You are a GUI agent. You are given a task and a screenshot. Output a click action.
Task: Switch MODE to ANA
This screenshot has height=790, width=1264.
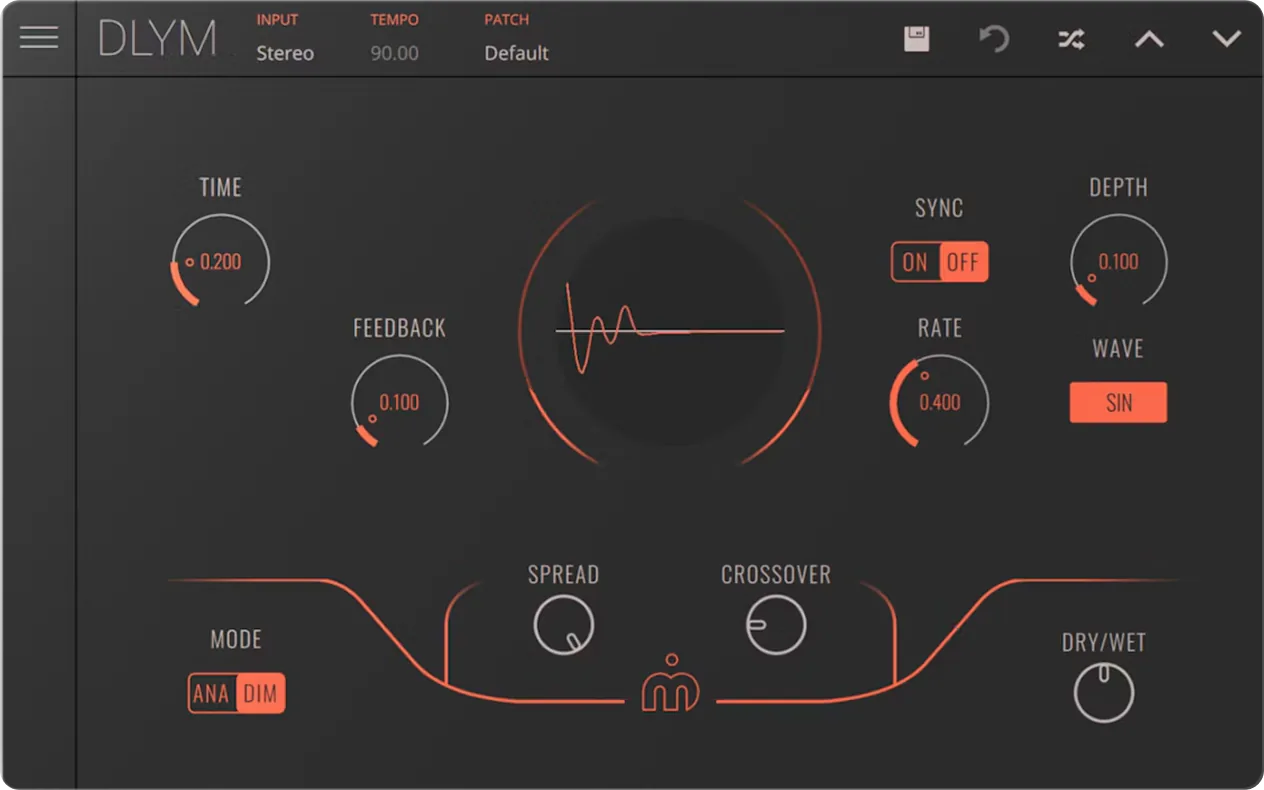tap(212, 693)
